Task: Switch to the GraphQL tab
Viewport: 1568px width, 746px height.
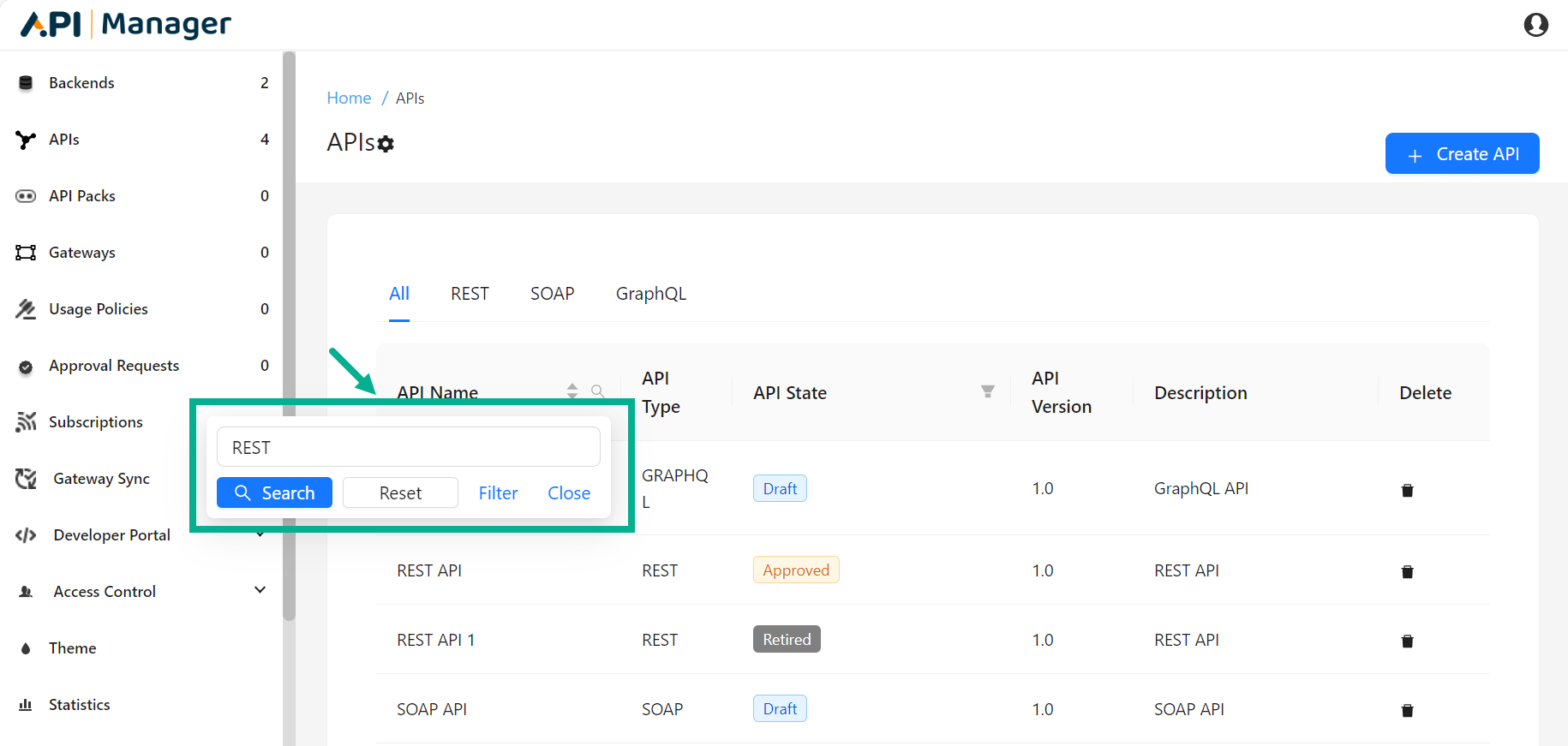Action: pyautogui.click(x=650, y=294)
